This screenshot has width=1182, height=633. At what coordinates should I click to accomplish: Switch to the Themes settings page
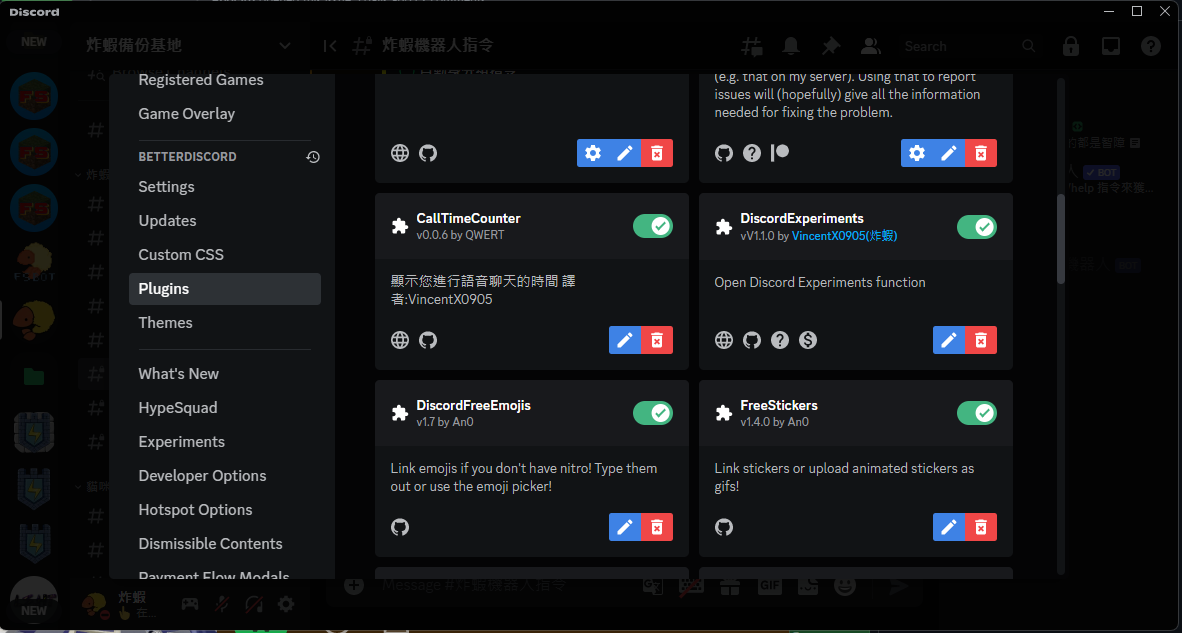tap(165, 322)
